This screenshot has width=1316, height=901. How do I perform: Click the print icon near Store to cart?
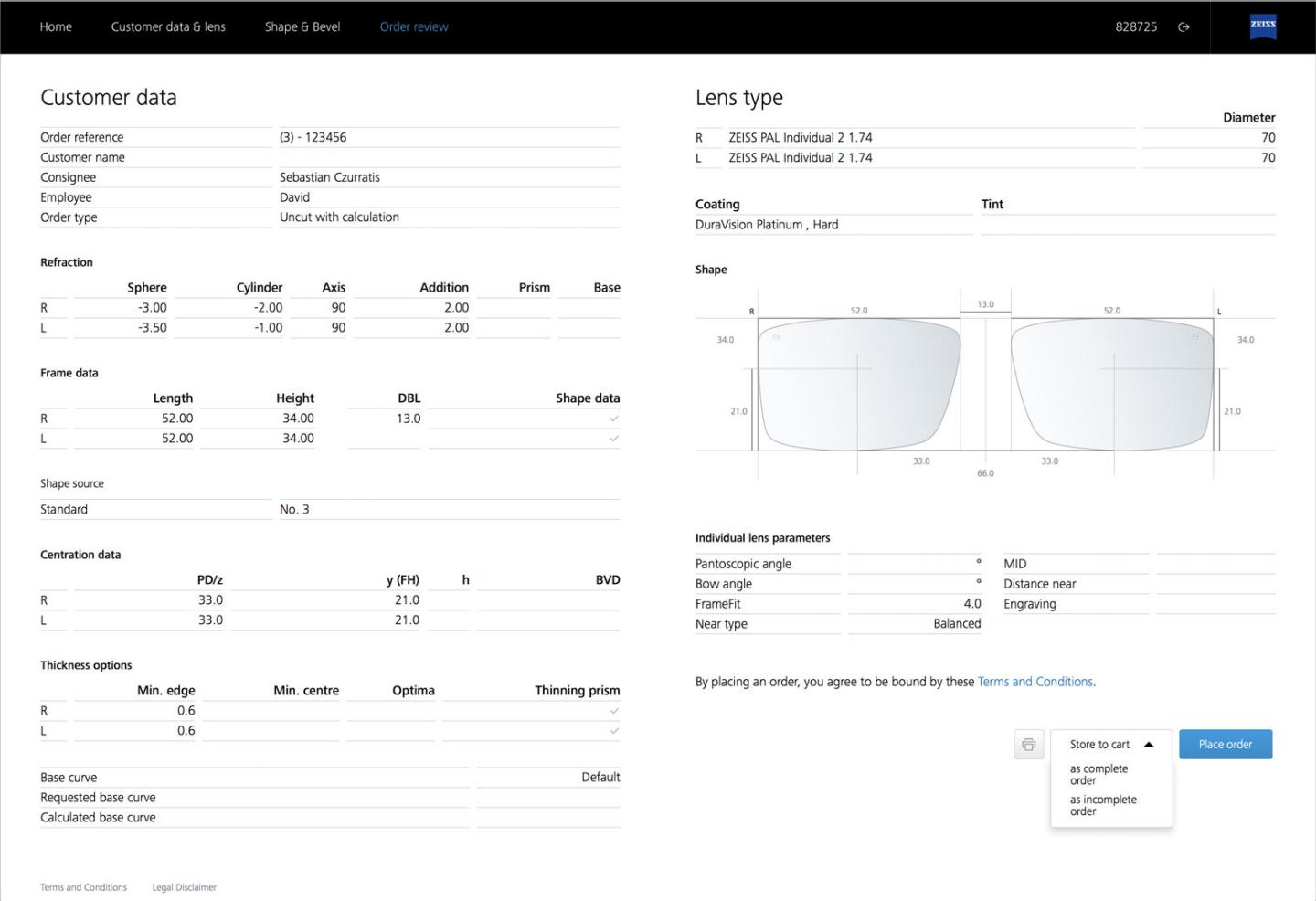[1028, 744]
